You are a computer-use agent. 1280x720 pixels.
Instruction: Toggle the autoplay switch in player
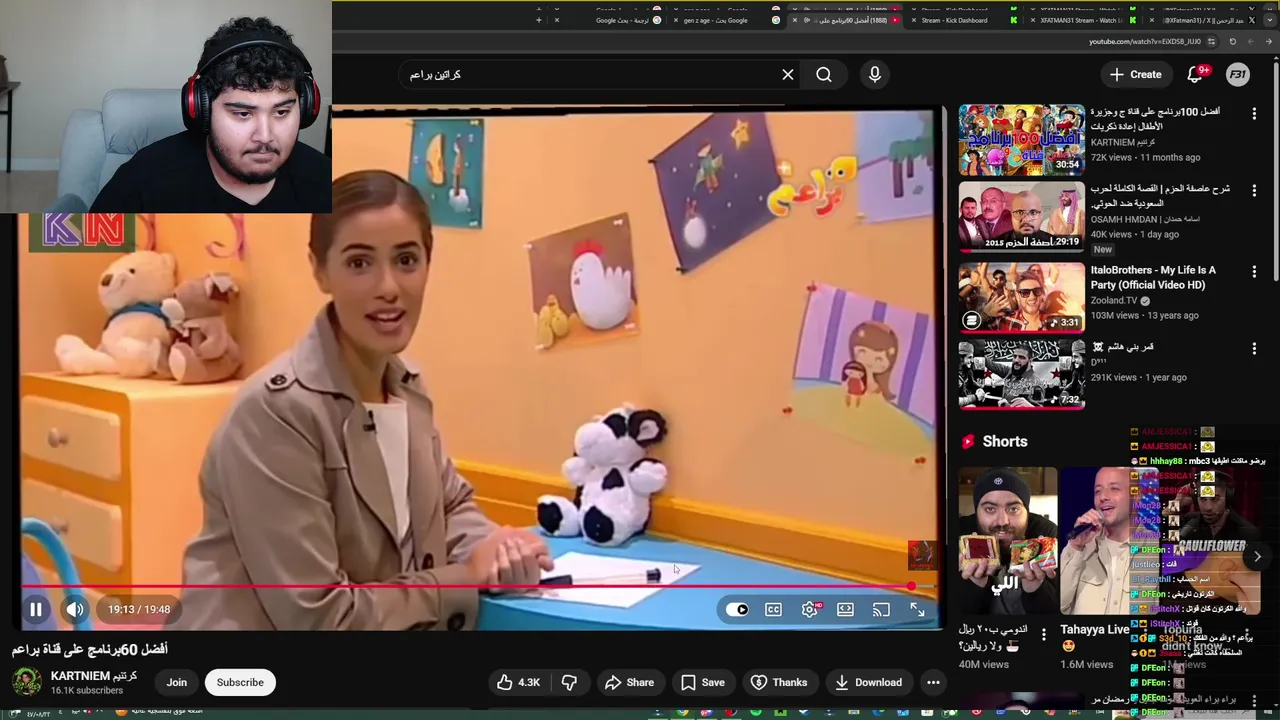click(x=738, y=609)
